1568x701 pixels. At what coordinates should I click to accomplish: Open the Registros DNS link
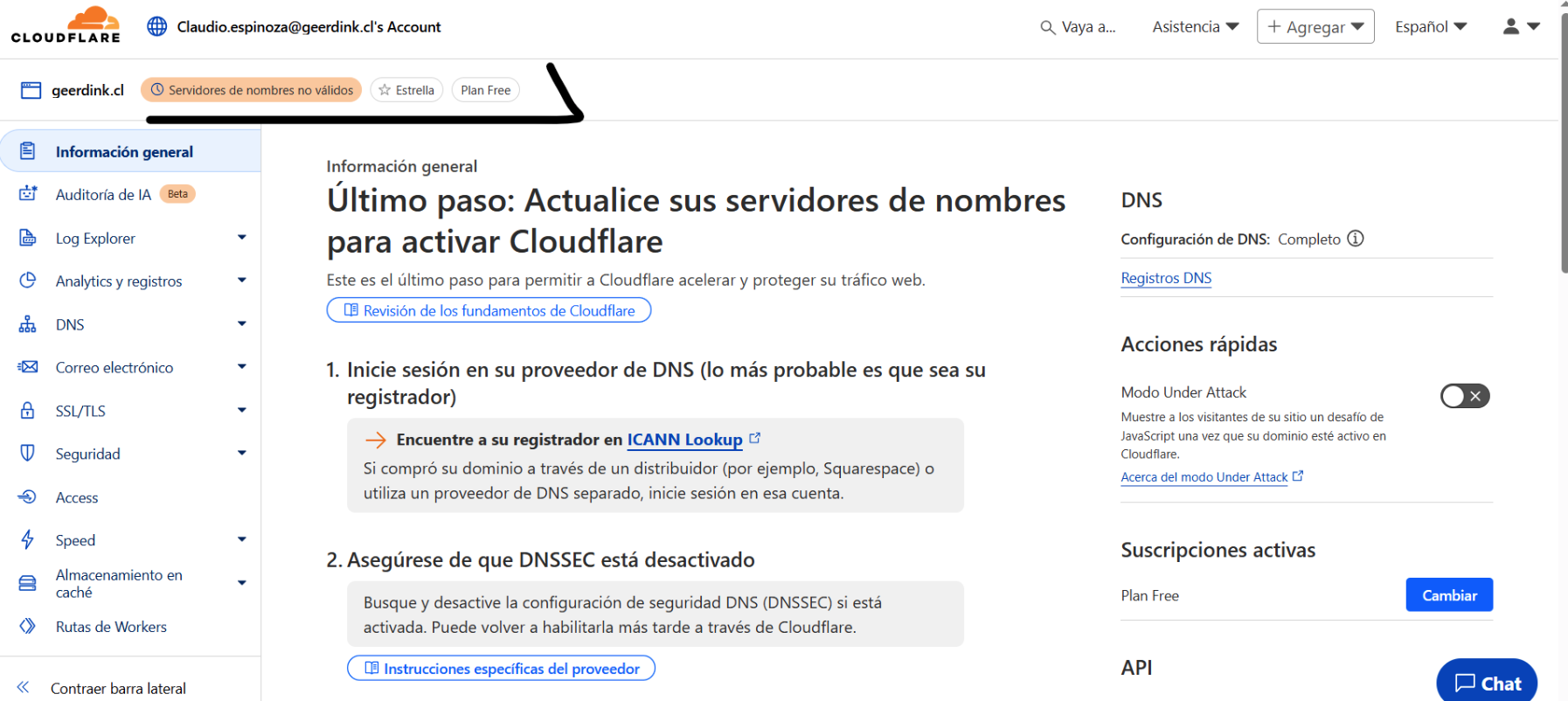1166,278
